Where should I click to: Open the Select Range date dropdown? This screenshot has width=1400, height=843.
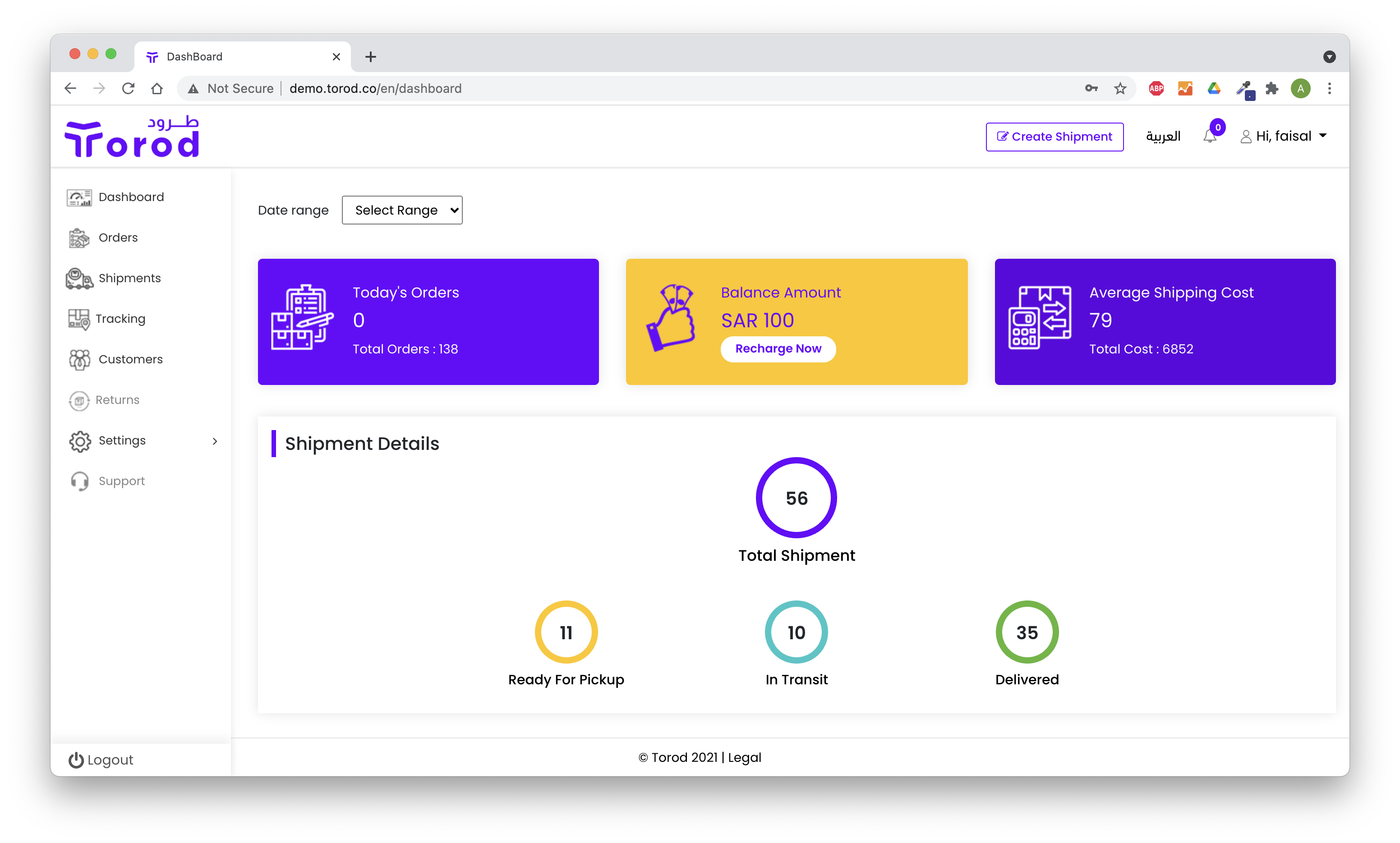[x=402, y=210]
